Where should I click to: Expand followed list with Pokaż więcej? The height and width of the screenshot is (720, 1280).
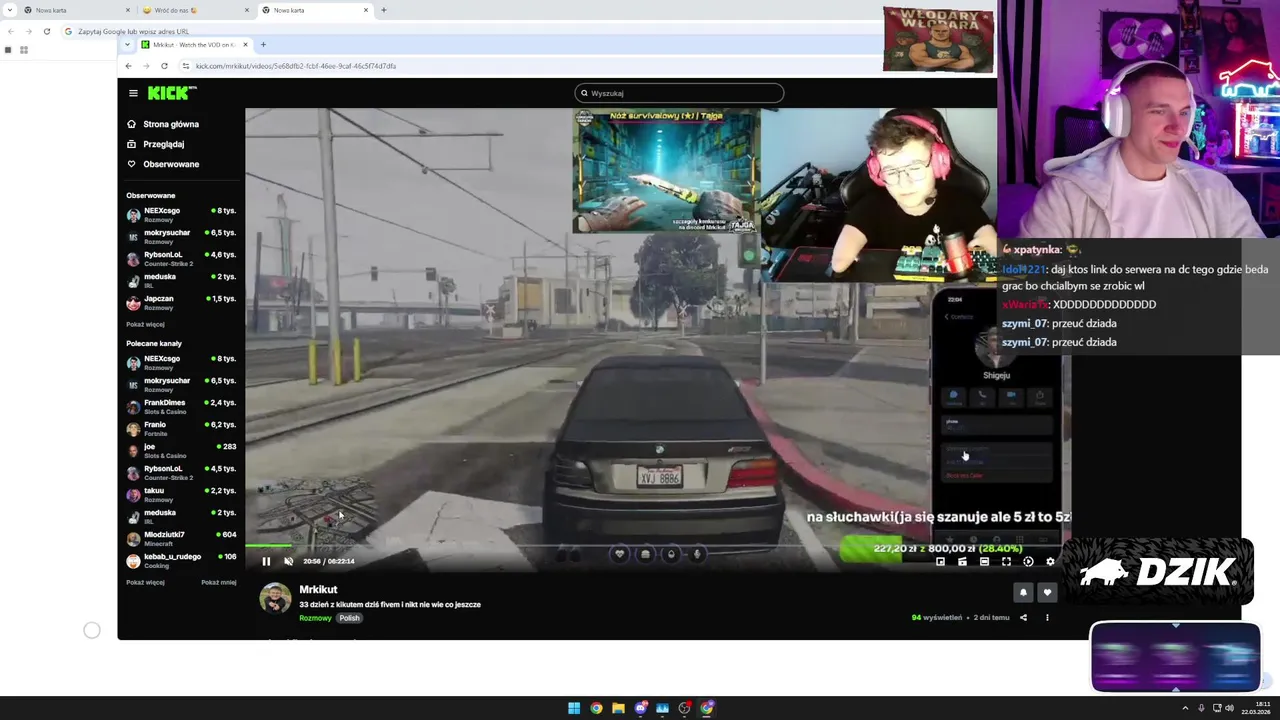[146, 324]
